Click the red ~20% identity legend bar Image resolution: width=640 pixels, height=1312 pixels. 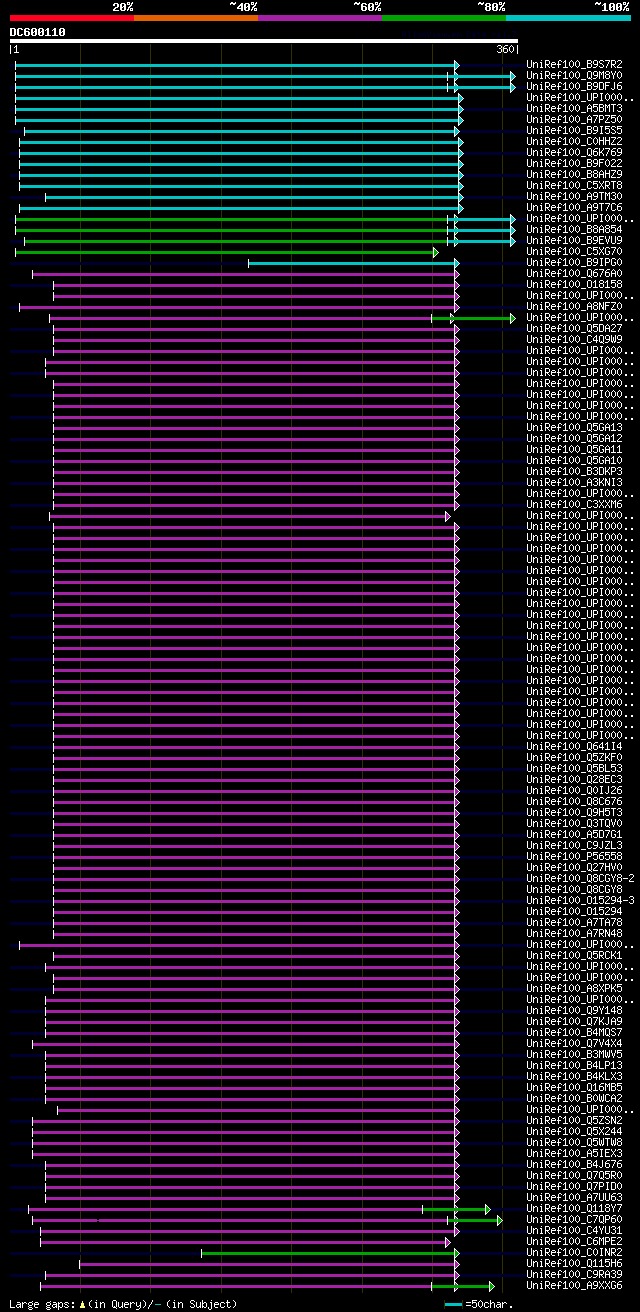[71, 18]
